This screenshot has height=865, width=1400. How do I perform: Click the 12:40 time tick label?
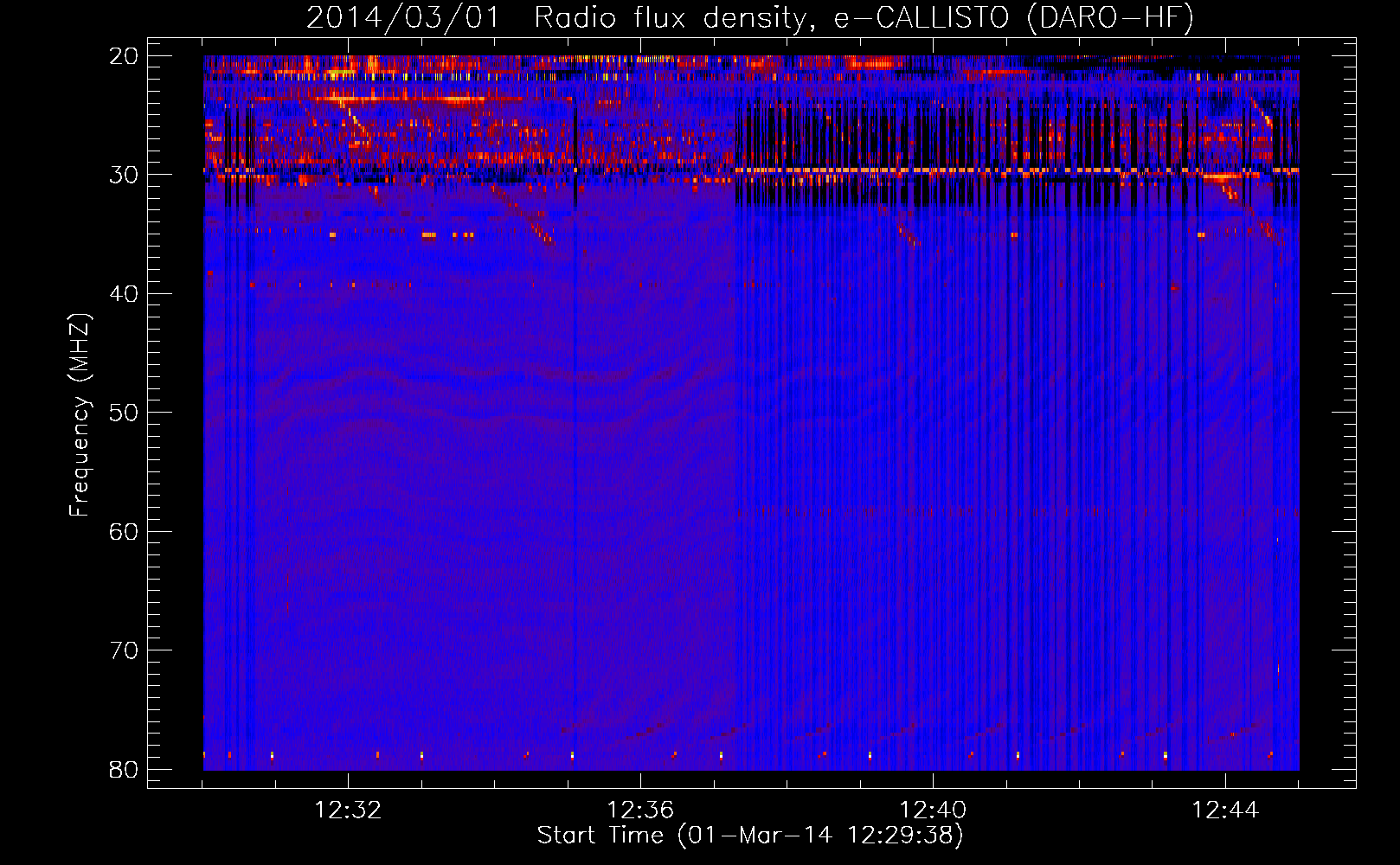point(933,810)
